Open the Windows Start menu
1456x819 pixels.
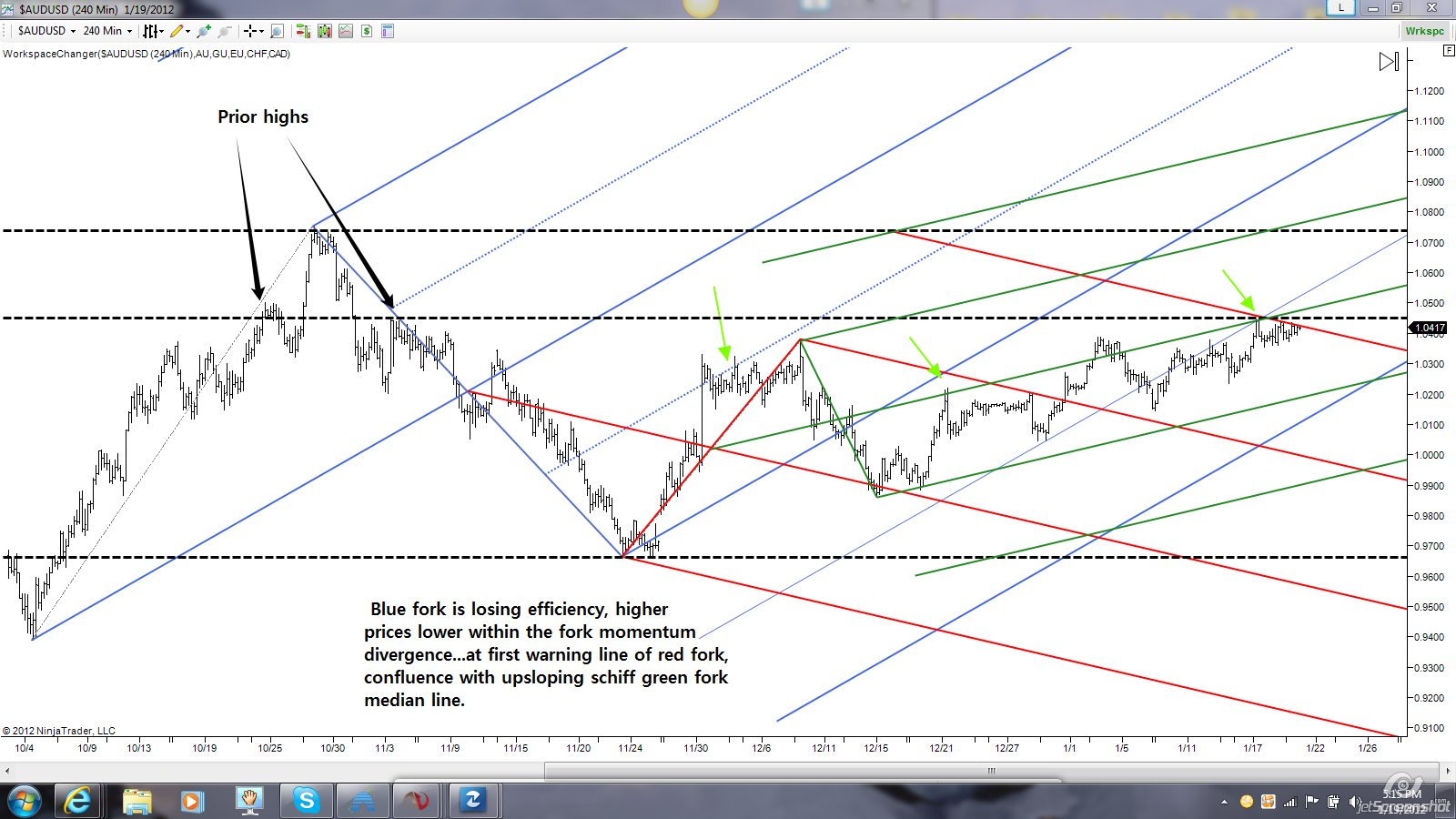coord(25,801)
